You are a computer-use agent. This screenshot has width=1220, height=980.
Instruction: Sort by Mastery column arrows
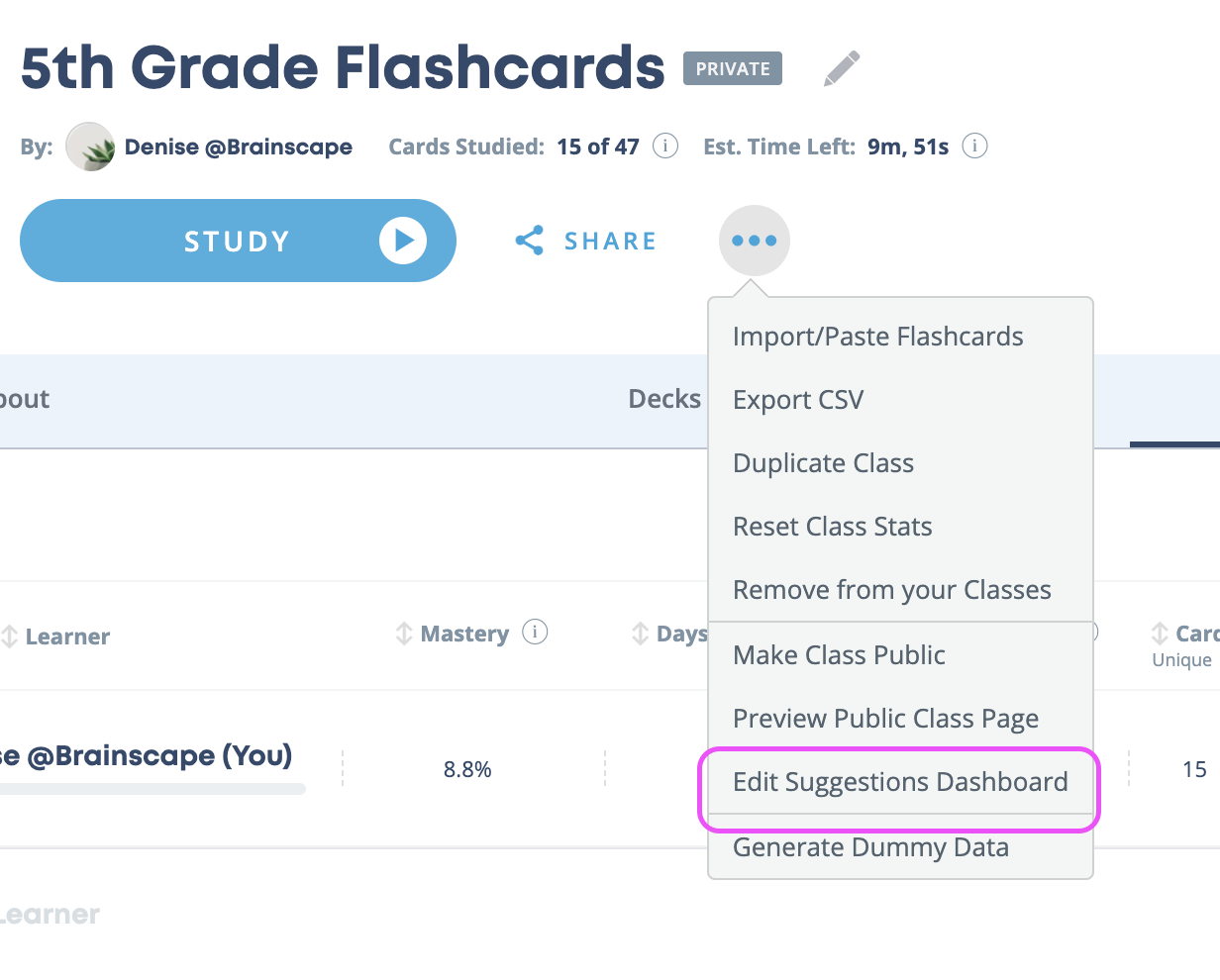coord(404,634)
